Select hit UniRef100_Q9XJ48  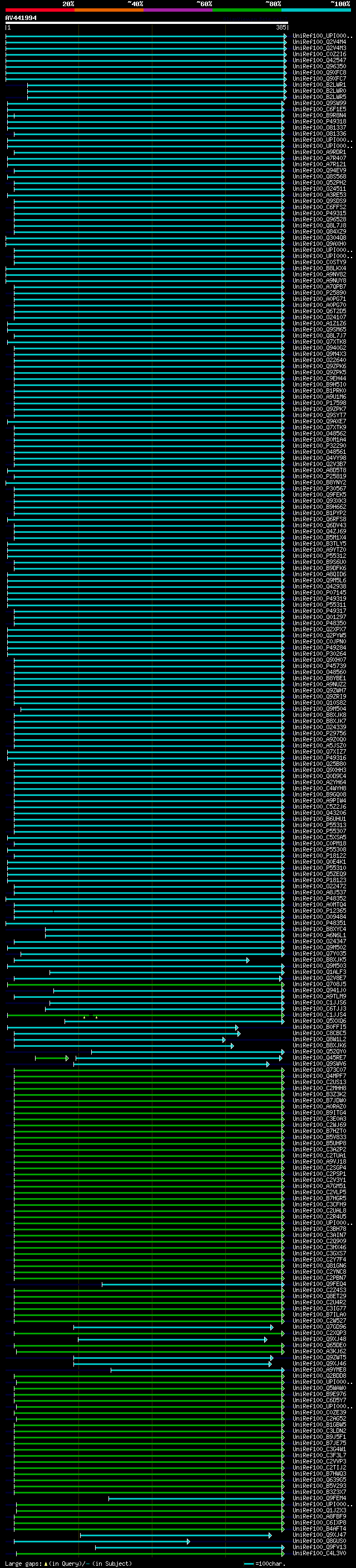tap(319, 1339)
